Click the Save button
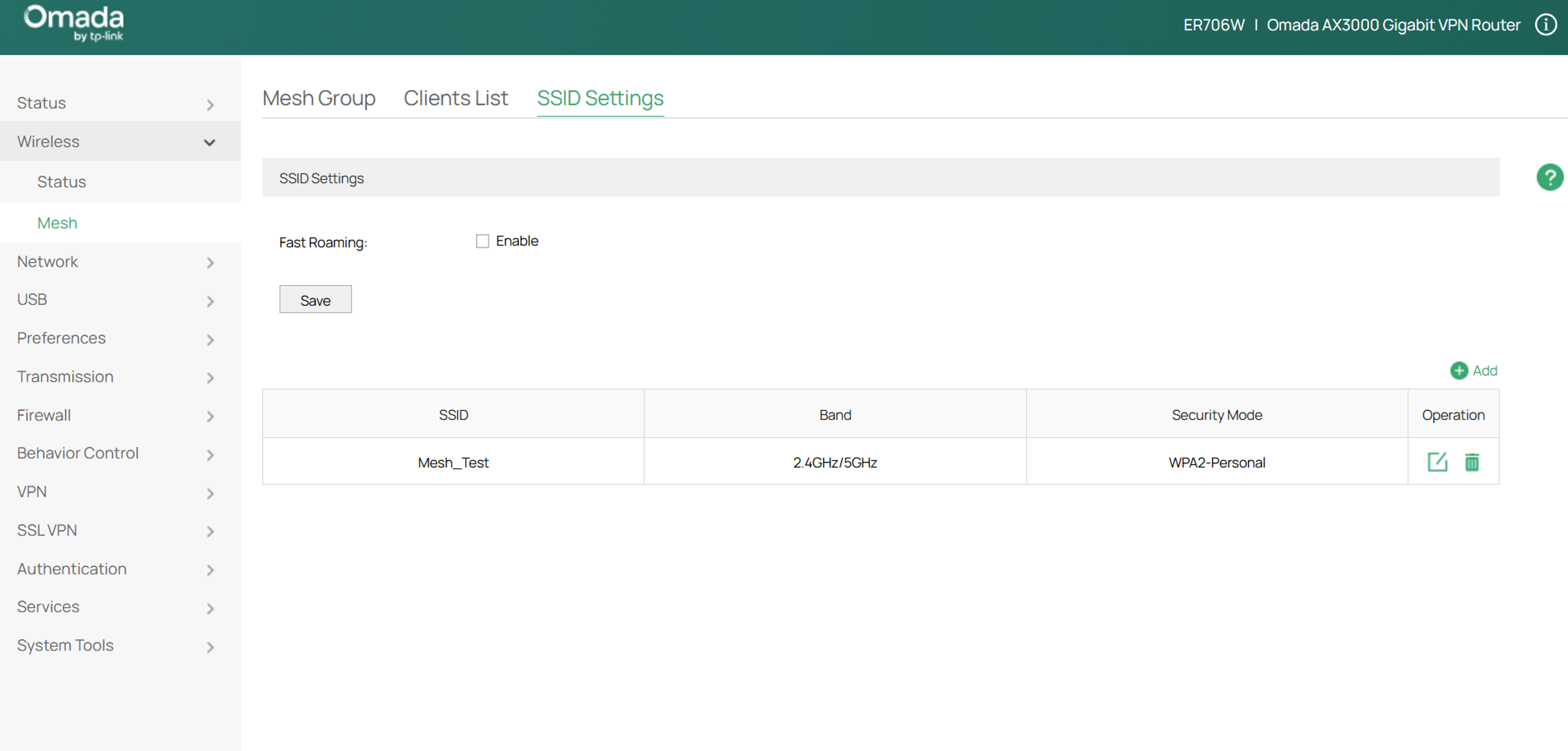 315,299
